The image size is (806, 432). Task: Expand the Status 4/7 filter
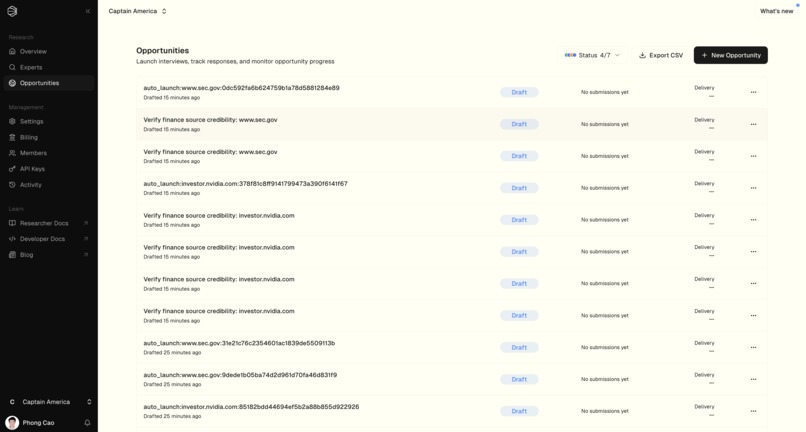point(592,55)
